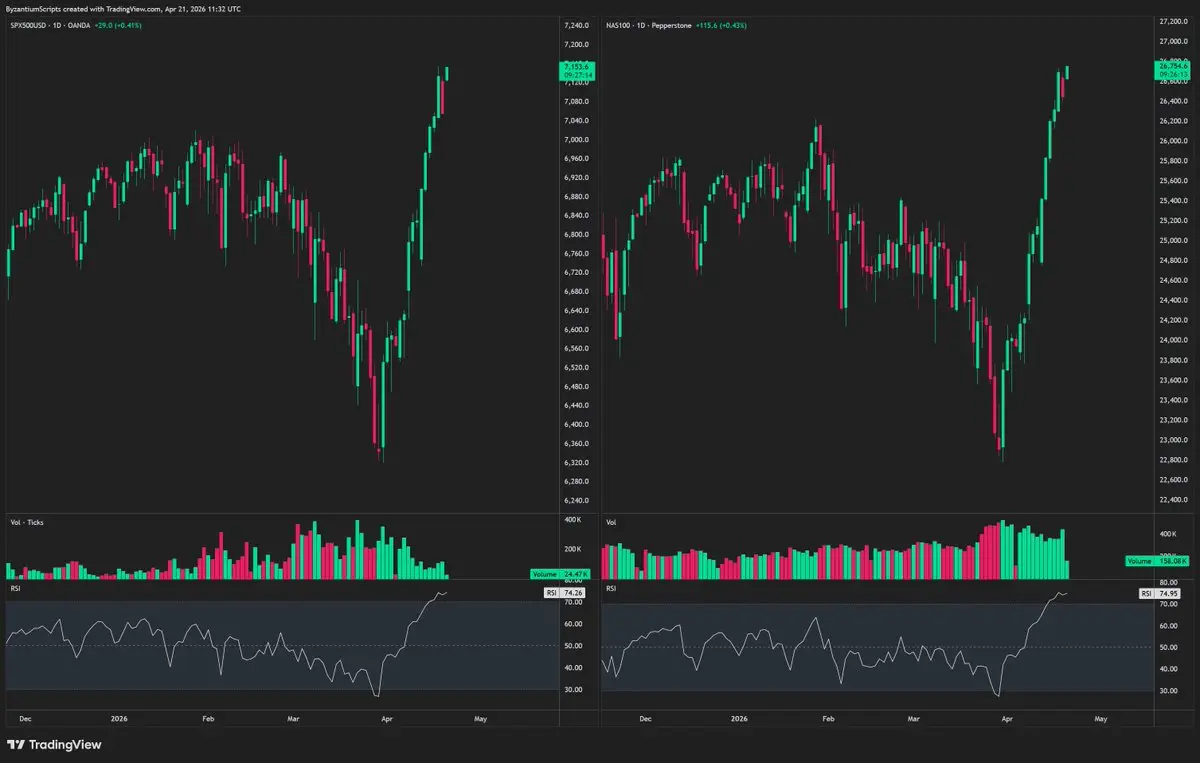Click the 24,000.0 price axis label
The image size is (1200, 763).
(x=1172, y=340)
